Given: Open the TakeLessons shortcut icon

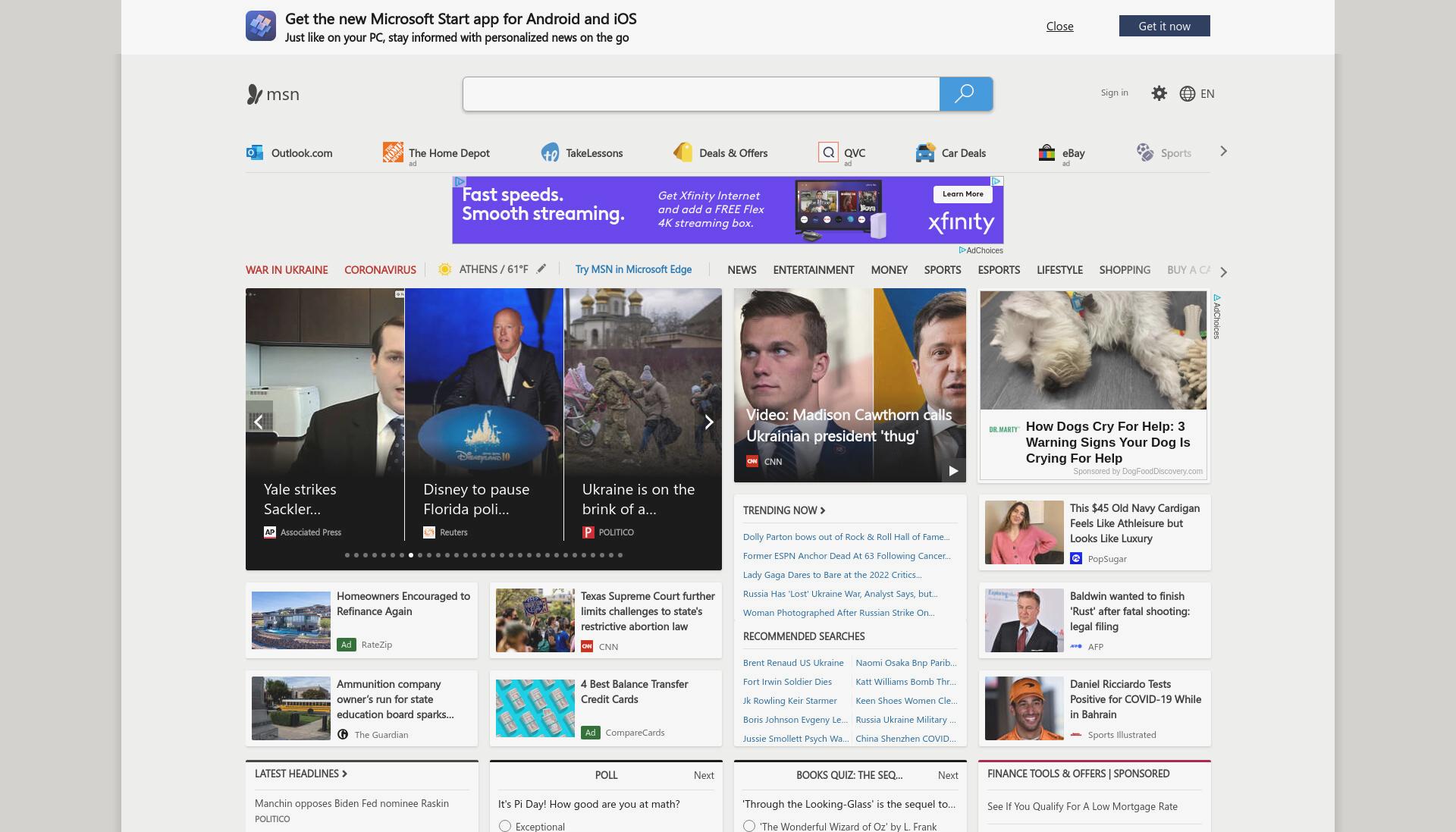Looking at the screenshot, I should coord(550,152).
